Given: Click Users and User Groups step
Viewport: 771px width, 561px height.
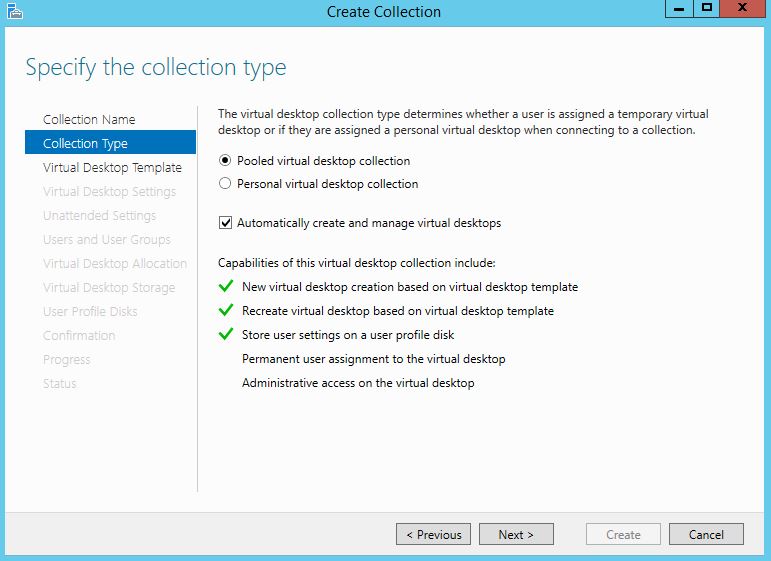Looking at the screenshot, I should 107,240.
